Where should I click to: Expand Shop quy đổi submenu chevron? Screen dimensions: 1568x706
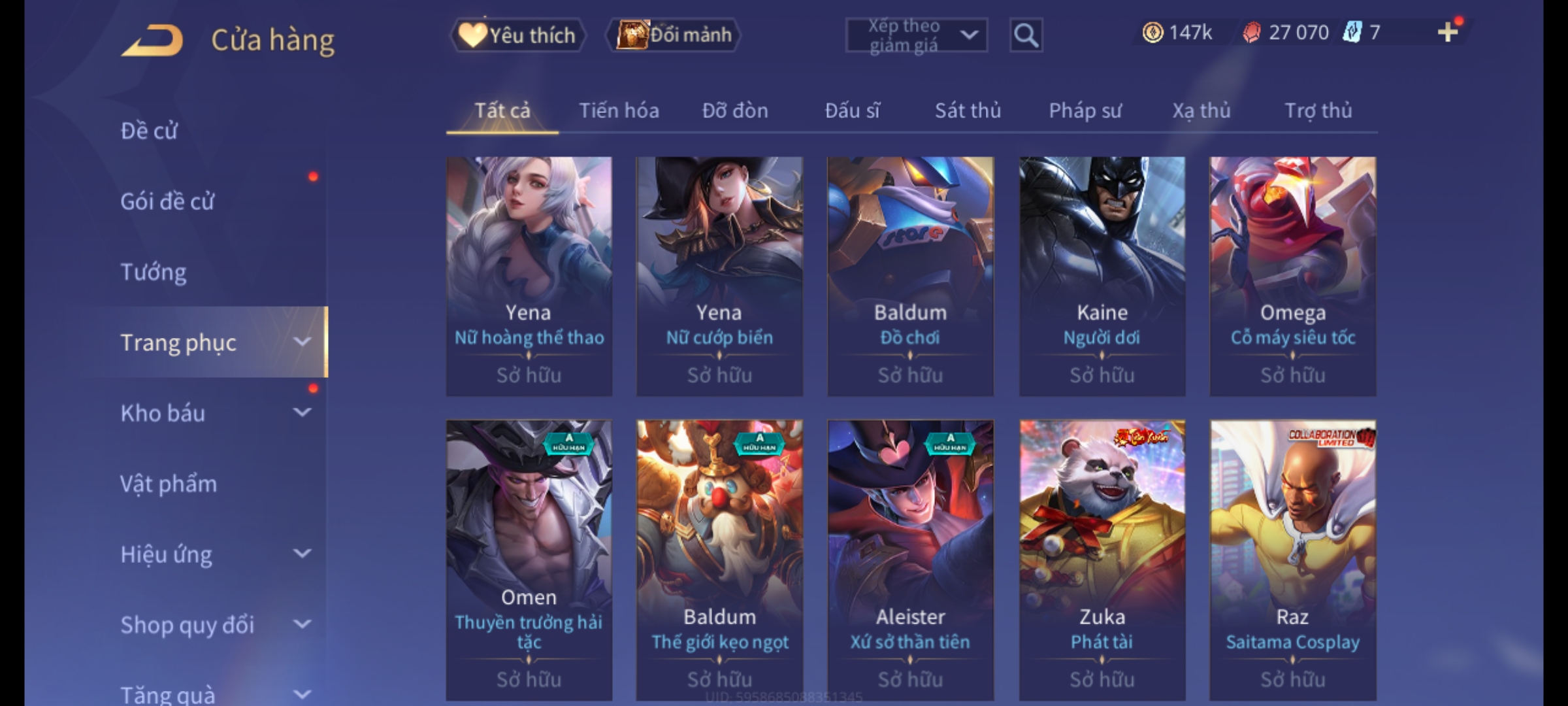tap(302, 624)
